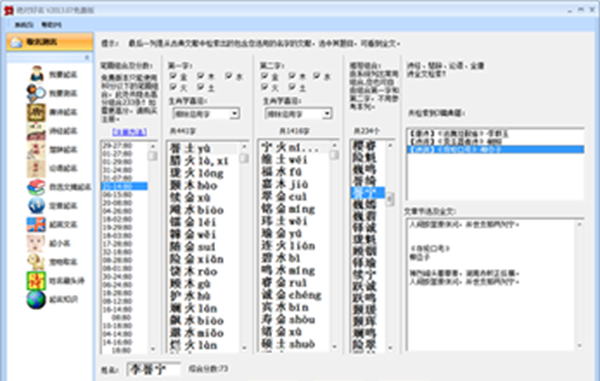Open the first character filter combo box
This screenshot has width=600, height=381.
206,114
